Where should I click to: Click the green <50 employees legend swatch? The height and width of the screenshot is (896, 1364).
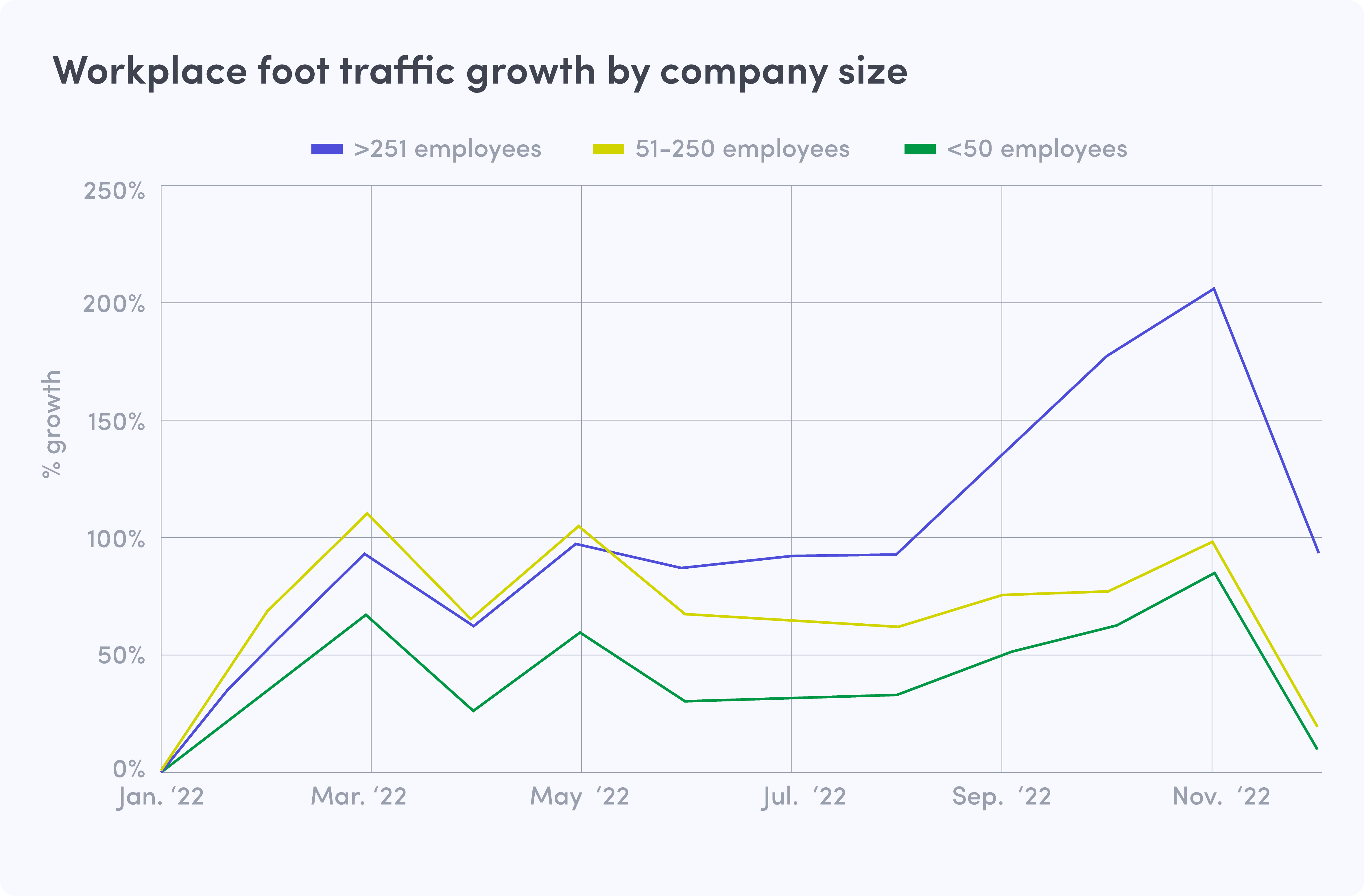click(920, 149)
